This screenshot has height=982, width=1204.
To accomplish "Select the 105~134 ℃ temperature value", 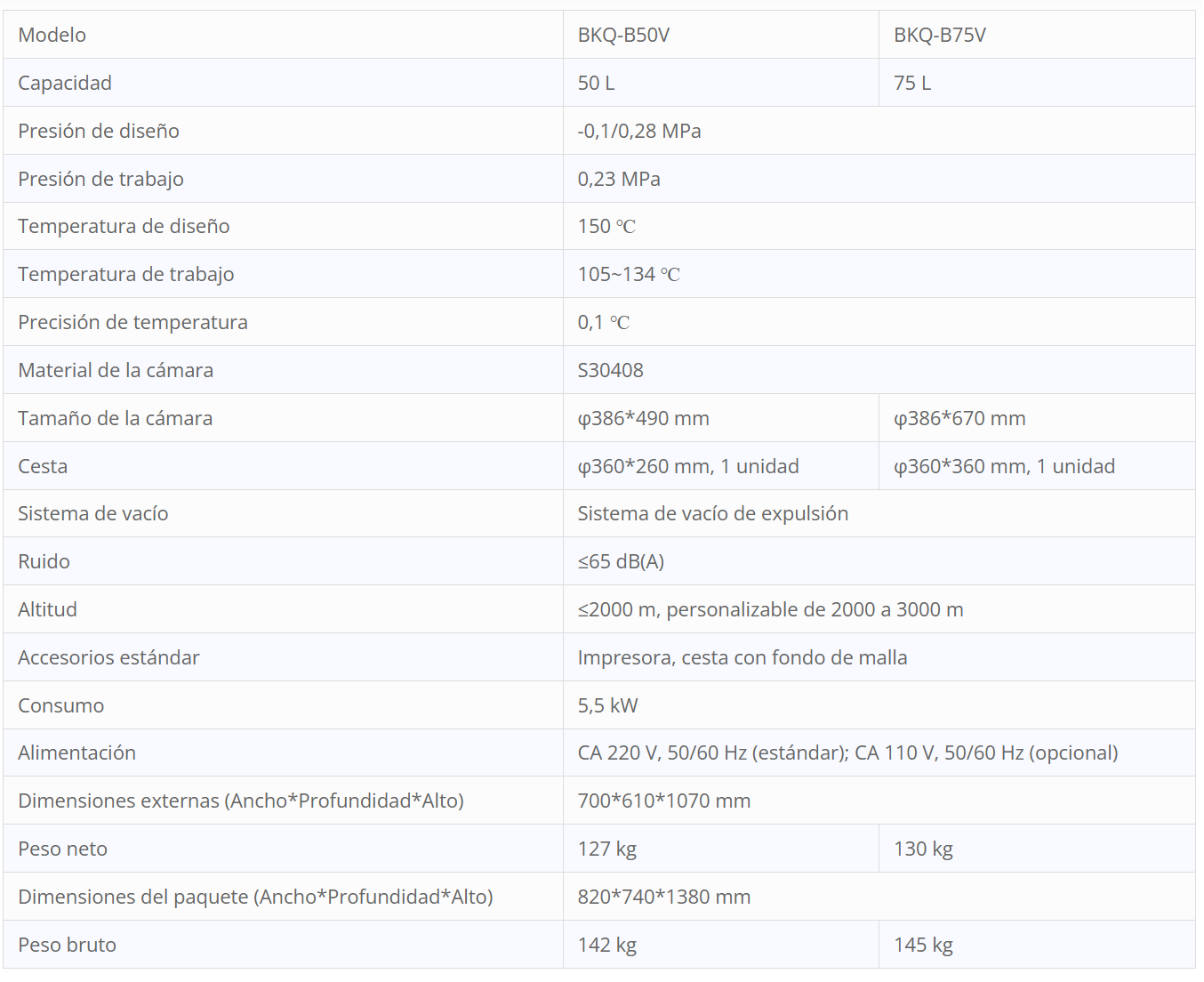I will click(629, 275).
